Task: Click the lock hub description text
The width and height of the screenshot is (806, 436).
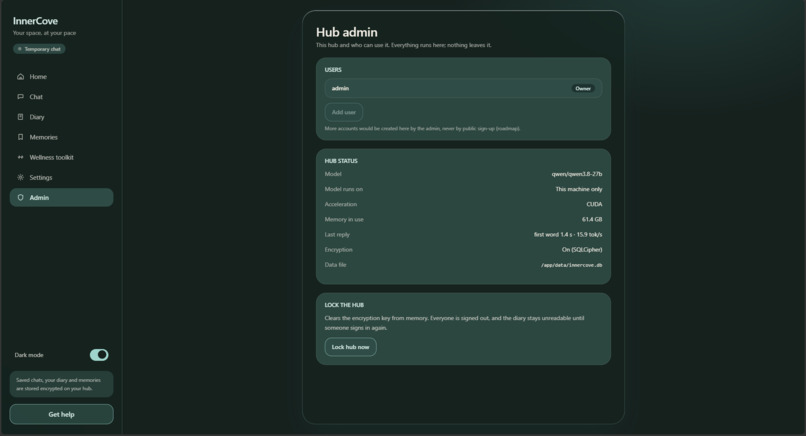Action: click(x=454, y=323)
